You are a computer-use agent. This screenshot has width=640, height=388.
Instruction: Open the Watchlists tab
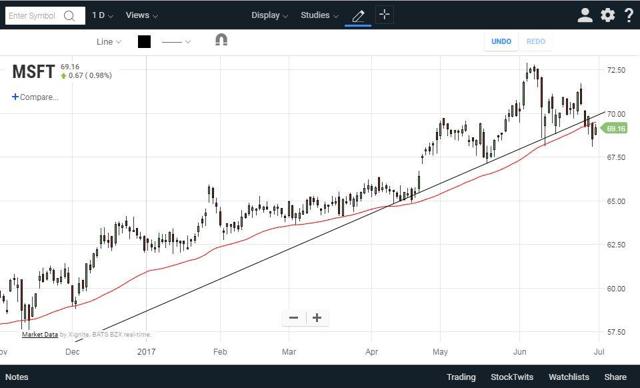click(569, 377)
